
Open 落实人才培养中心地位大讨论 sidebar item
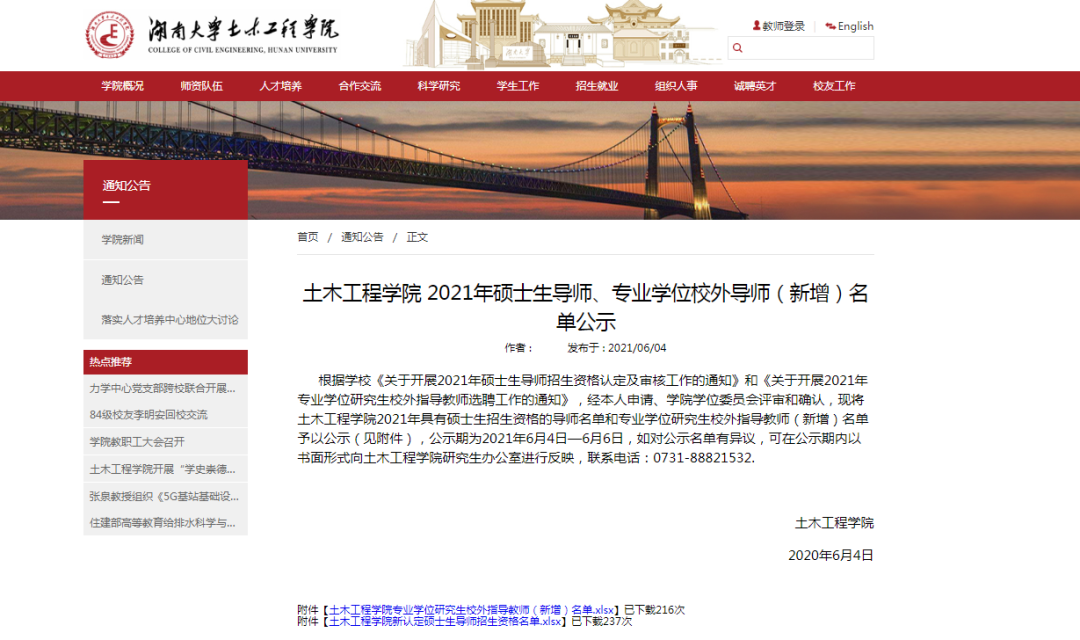coord(169,320)
